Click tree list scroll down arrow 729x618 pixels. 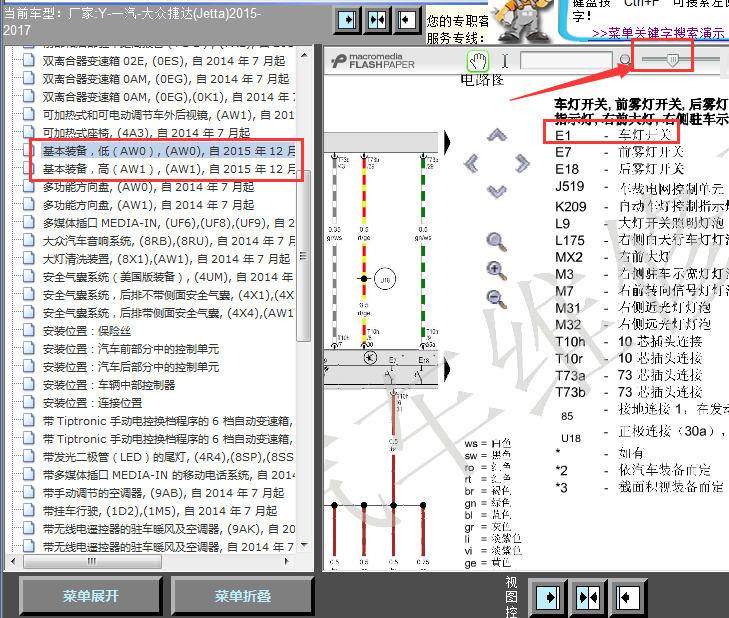[x=304, y=545]
